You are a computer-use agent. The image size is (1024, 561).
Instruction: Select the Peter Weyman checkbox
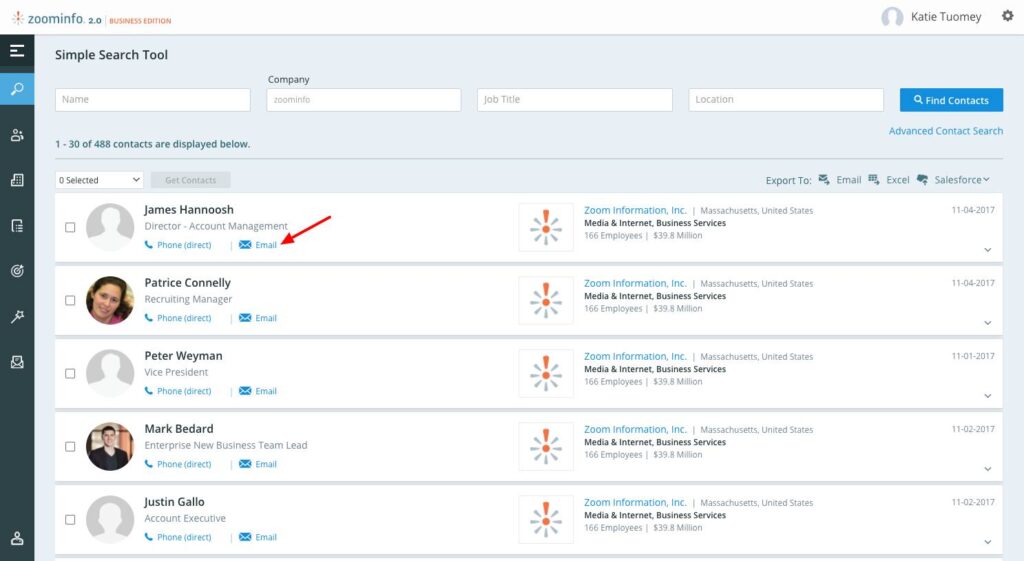(70, 374)
